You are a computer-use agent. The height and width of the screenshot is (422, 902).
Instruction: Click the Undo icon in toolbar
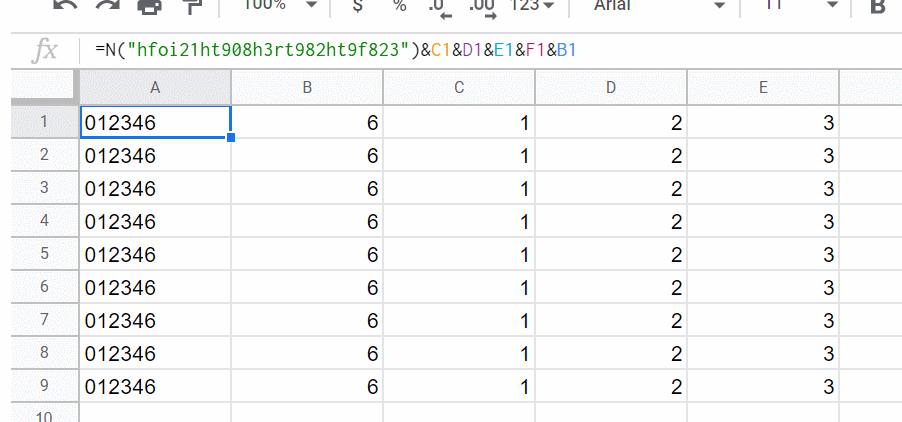(65, 6)
